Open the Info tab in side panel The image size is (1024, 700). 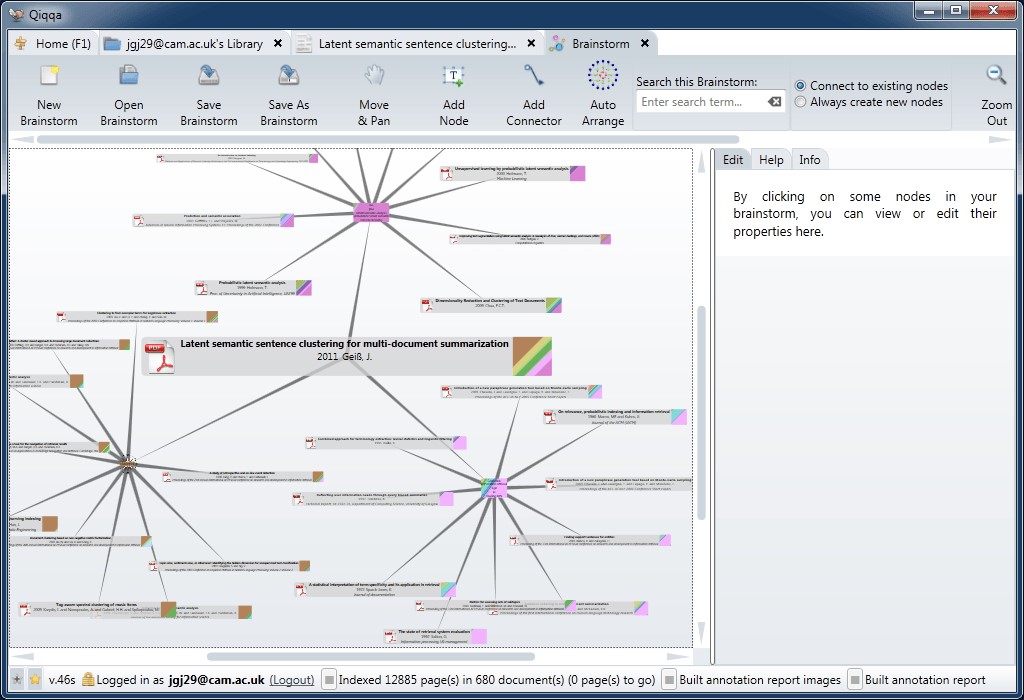(809, 160)
